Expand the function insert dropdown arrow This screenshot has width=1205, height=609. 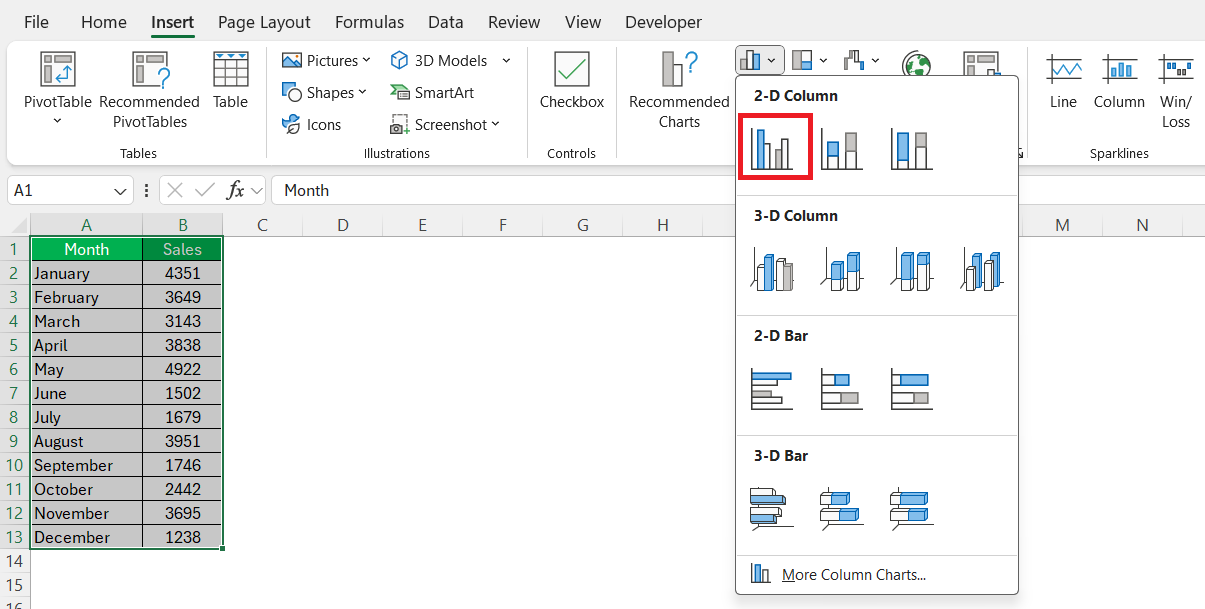[256, 190]
